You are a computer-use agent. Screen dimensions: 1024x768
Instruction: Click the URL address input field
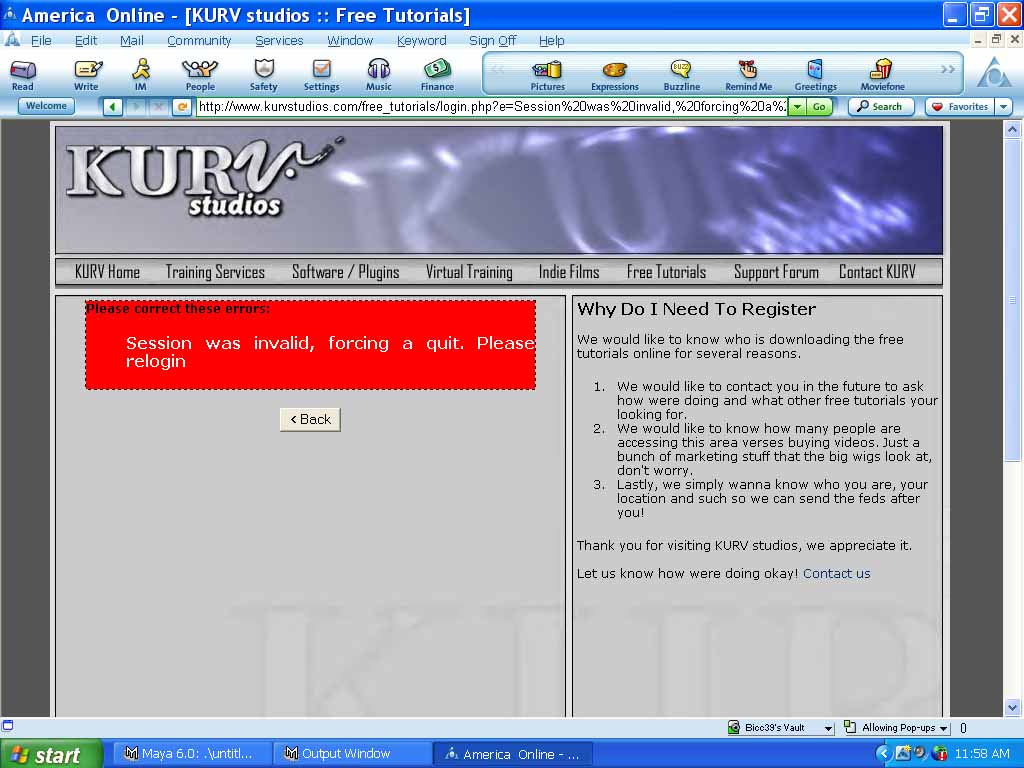[490, 107]
